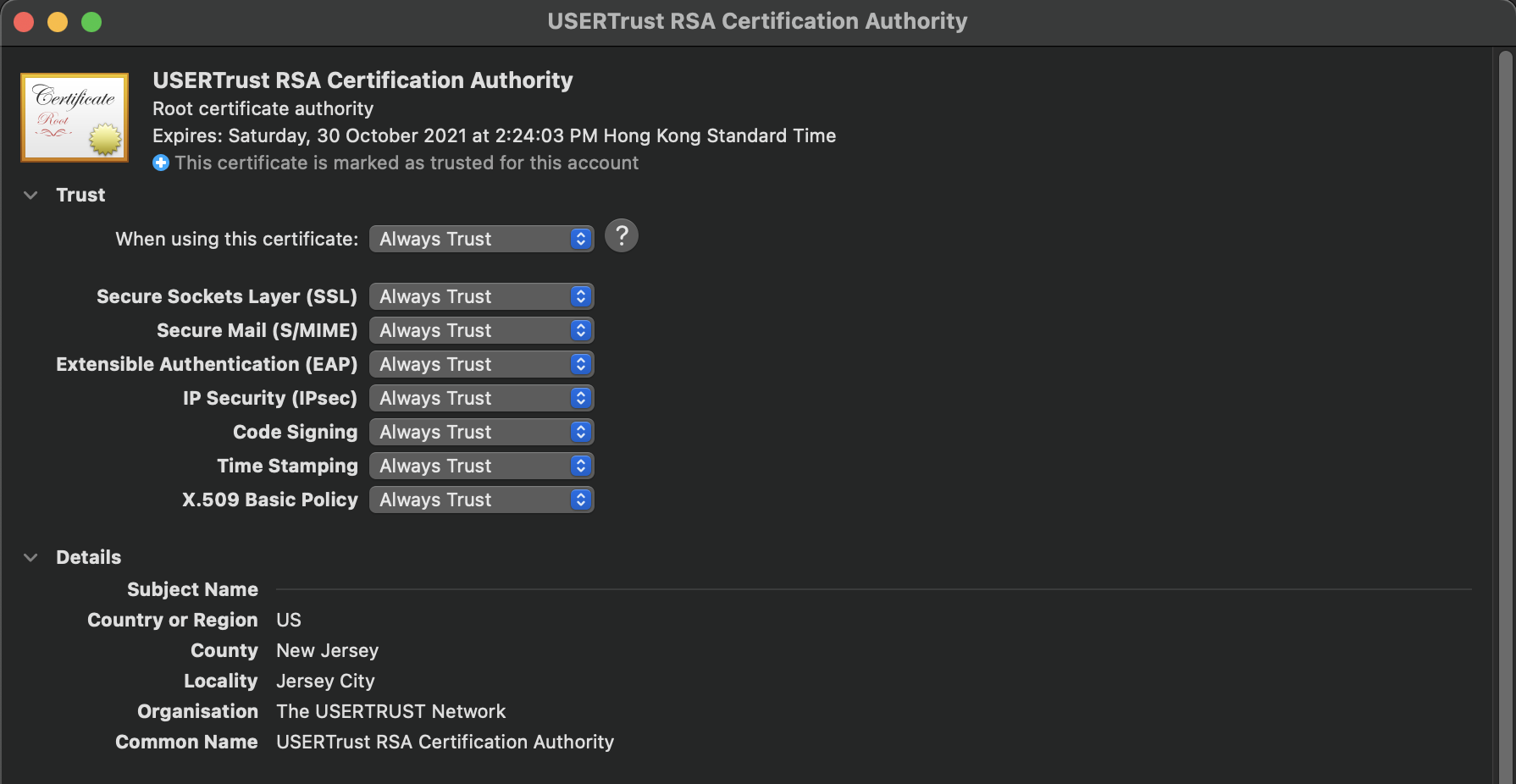Open the Secure Mail (S/MIME) trust dropdown

coord(481,330)
